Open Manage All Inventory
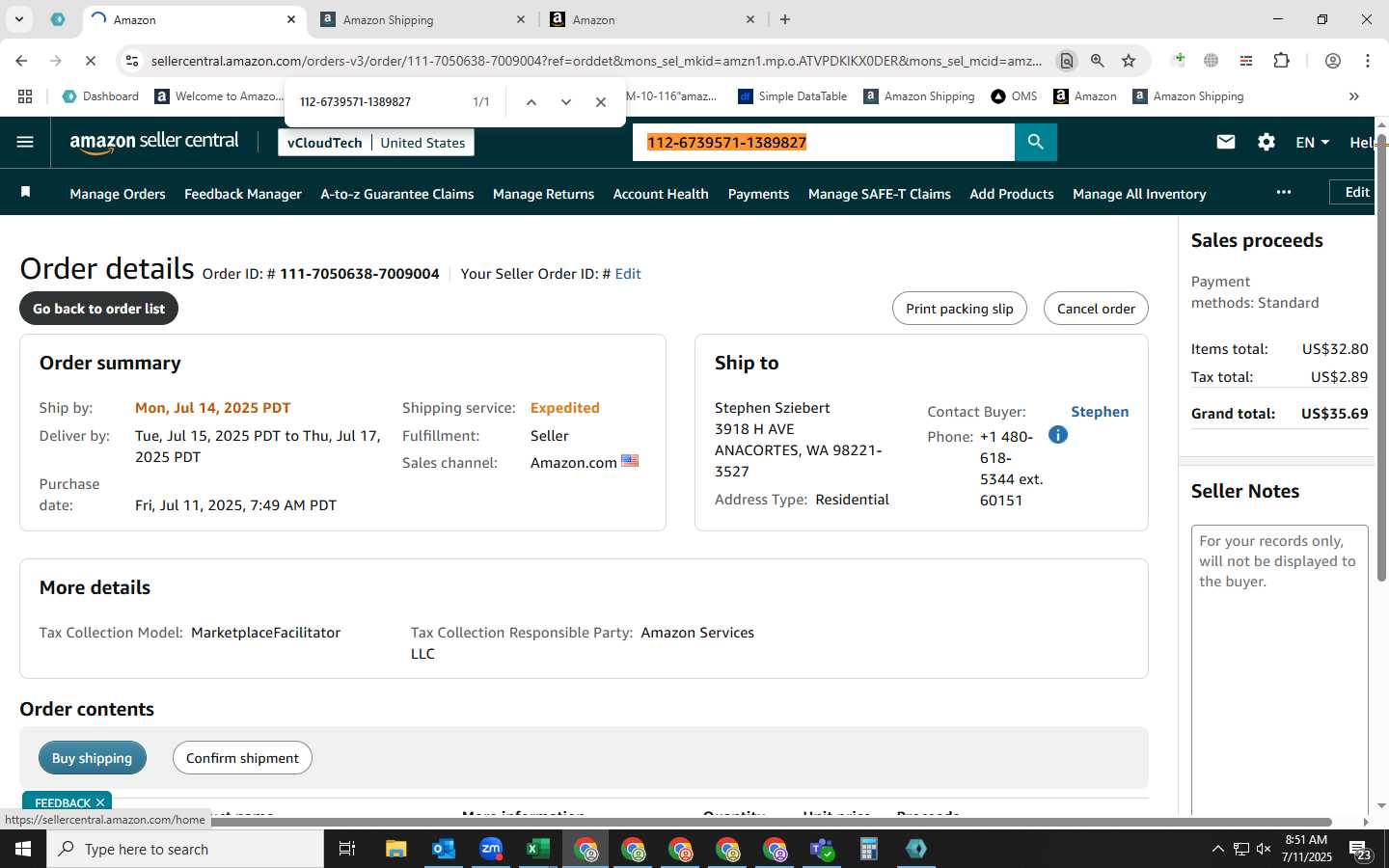Image resolution: width=1389 pixels, height=868 pixels. [1139, 194]
